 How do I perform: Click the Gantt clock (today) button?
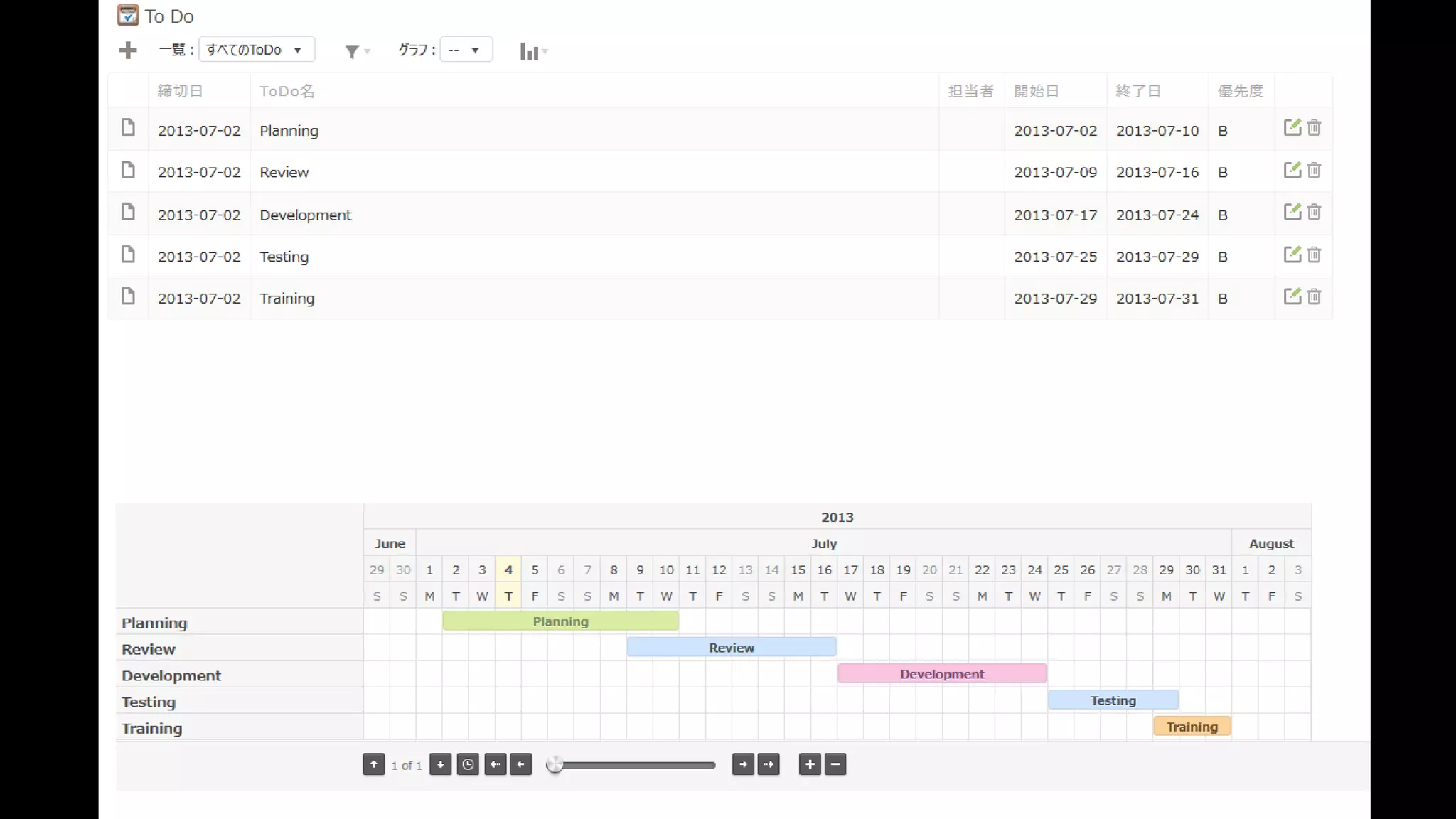pos(468,764)
